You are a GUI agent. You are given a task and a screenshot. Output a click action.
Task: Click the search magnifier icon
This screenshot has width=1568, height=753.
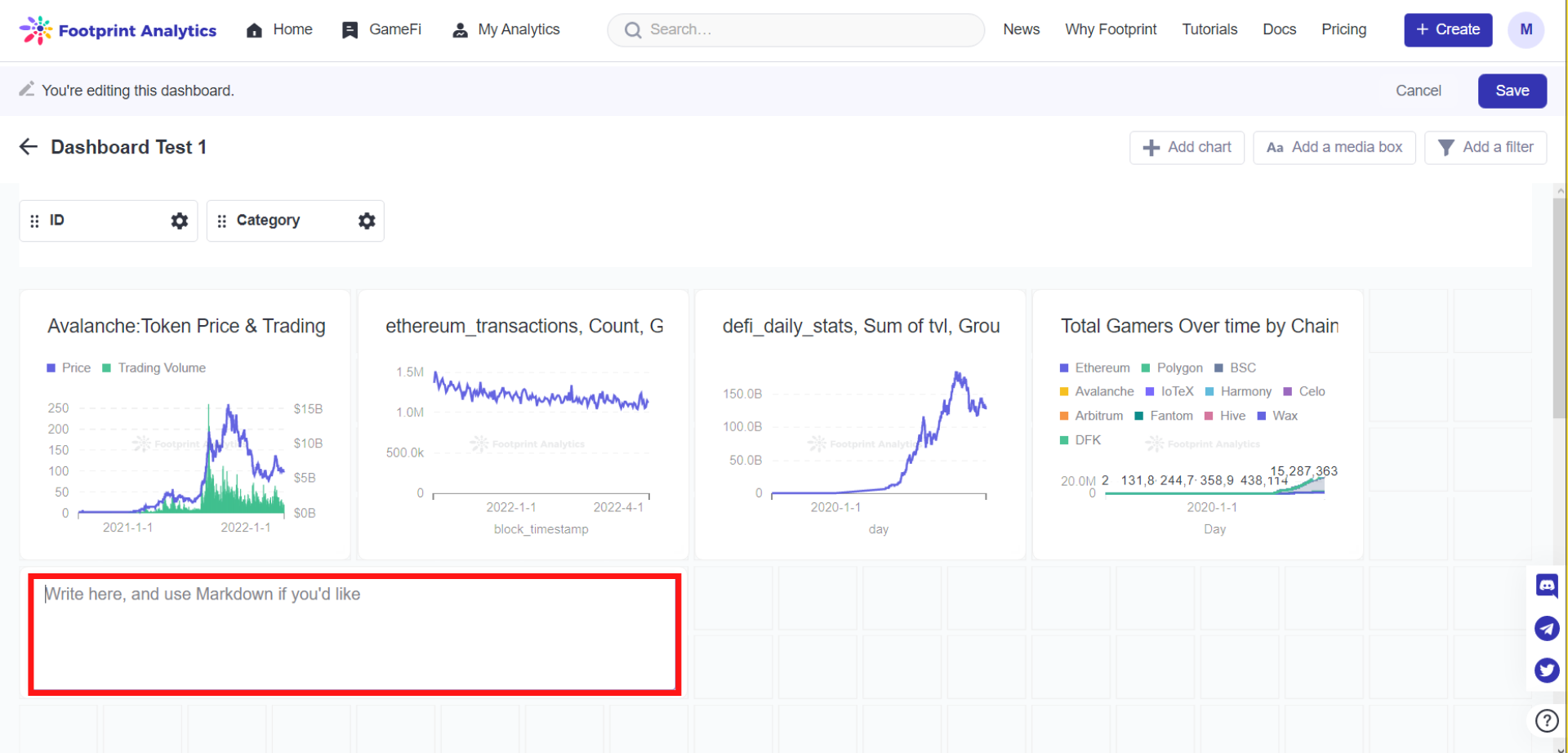pyautogui.click(x=633, y=30)
